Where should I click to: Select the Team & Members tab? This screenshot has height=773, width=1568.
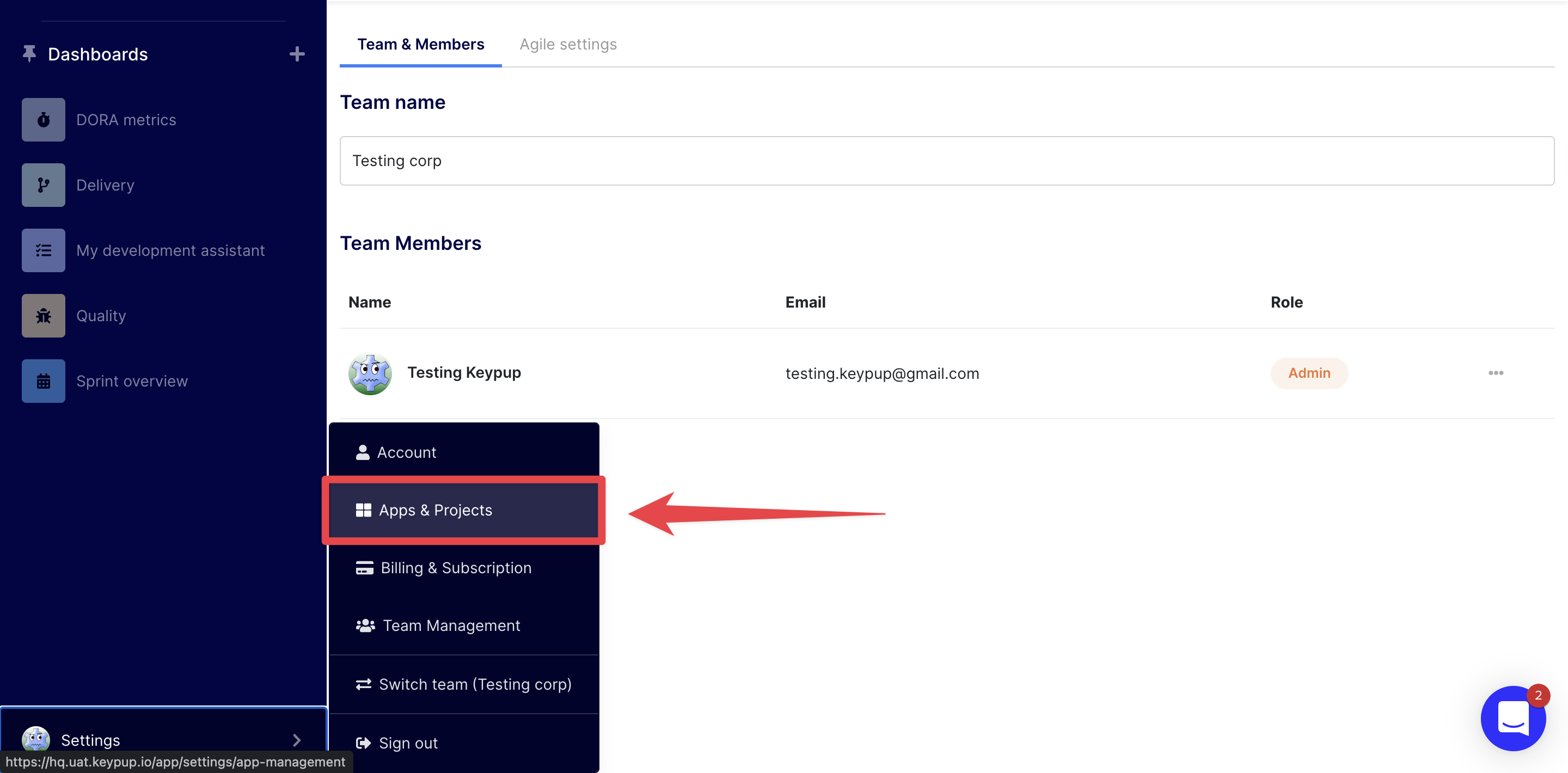click(x=420, y=45)
